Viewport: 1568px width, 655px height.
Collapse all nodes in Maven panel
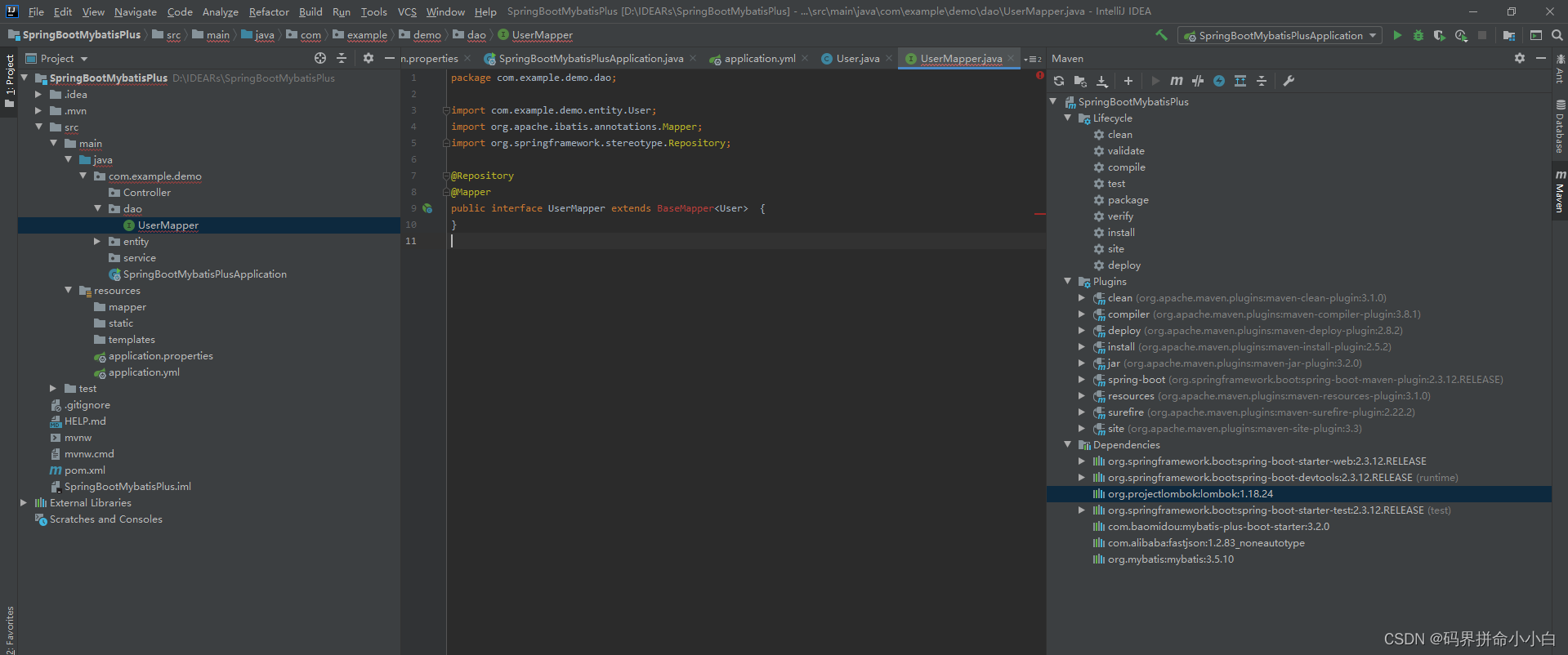point(1262,81)
